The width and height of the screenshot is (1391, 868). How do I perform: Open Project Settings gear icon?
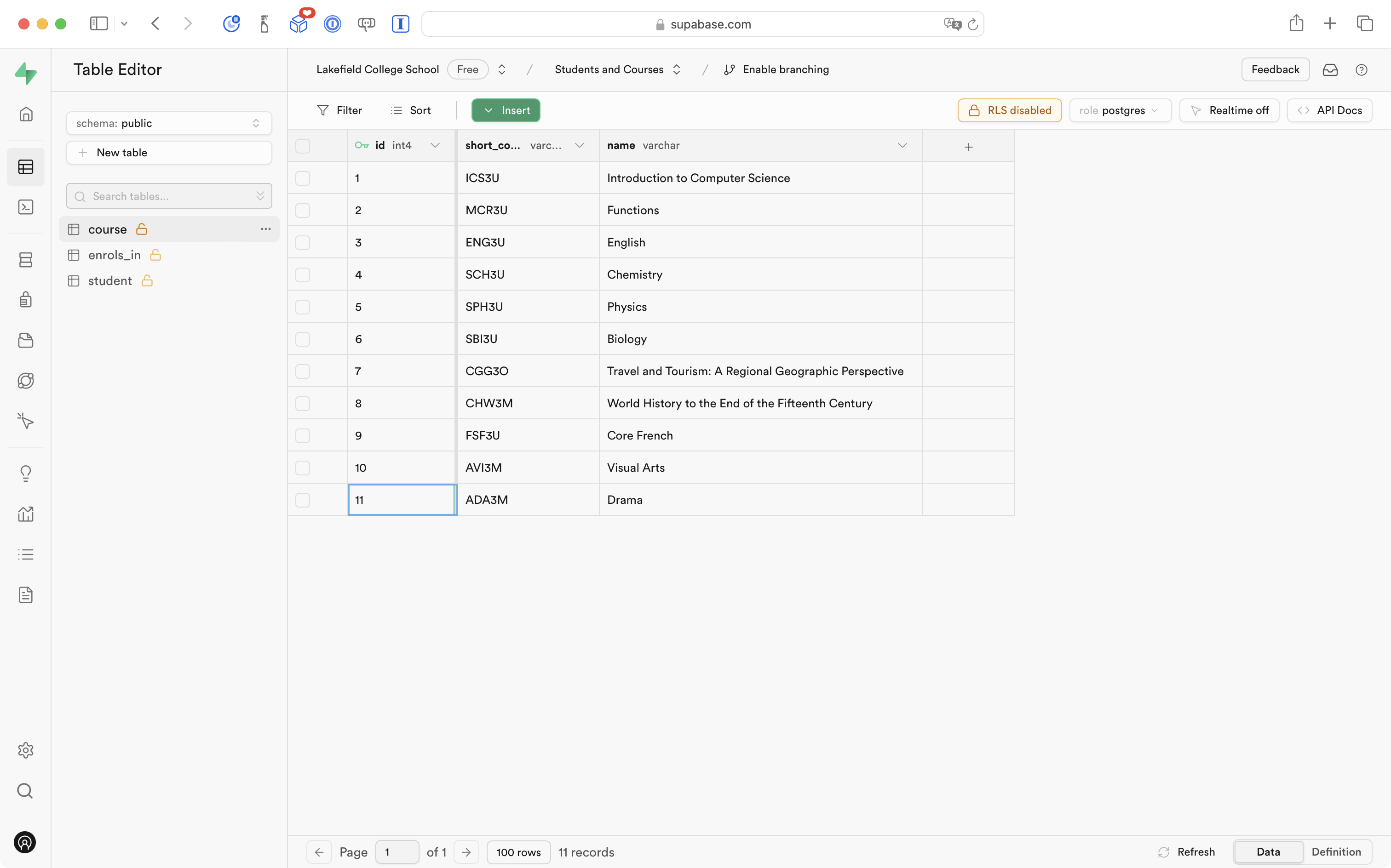click(26, 750)
